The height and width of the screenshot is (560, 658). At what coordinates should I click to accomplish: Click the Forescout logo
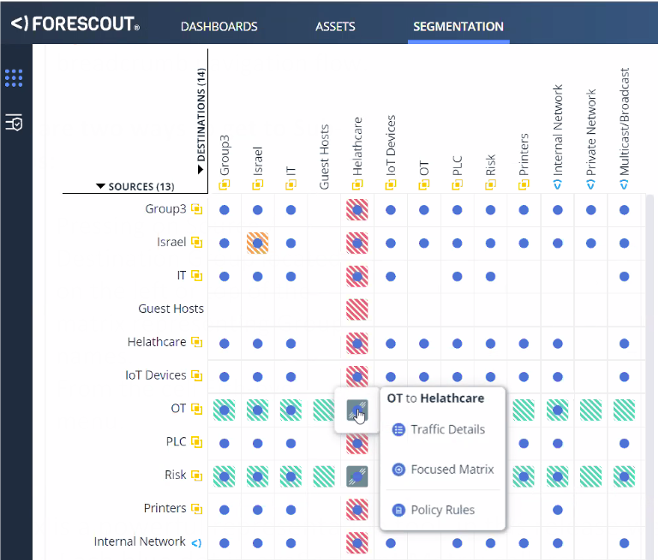tap(76, 24)
